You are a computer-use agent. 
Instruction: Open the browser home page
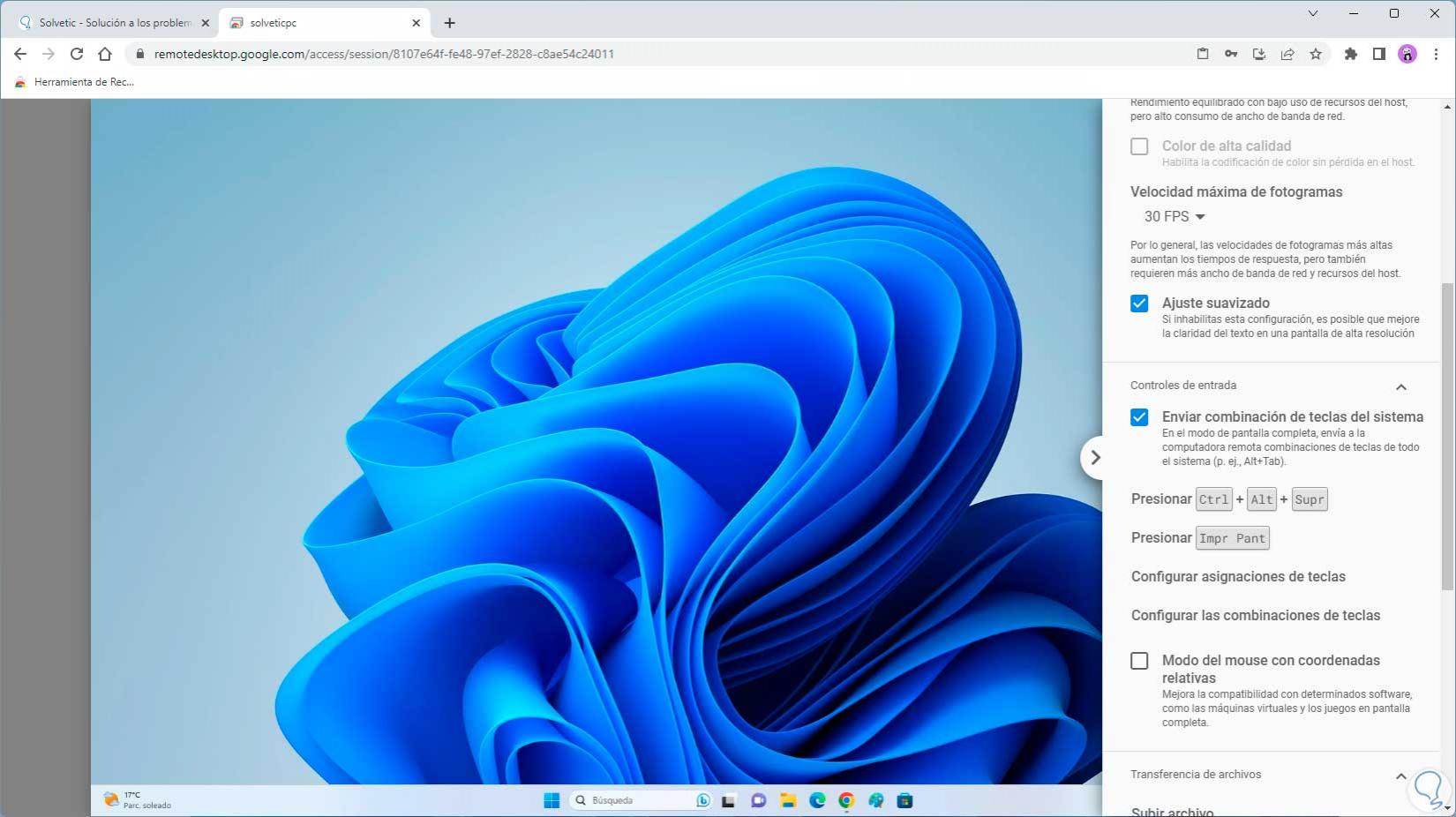(x=105, y=54)
